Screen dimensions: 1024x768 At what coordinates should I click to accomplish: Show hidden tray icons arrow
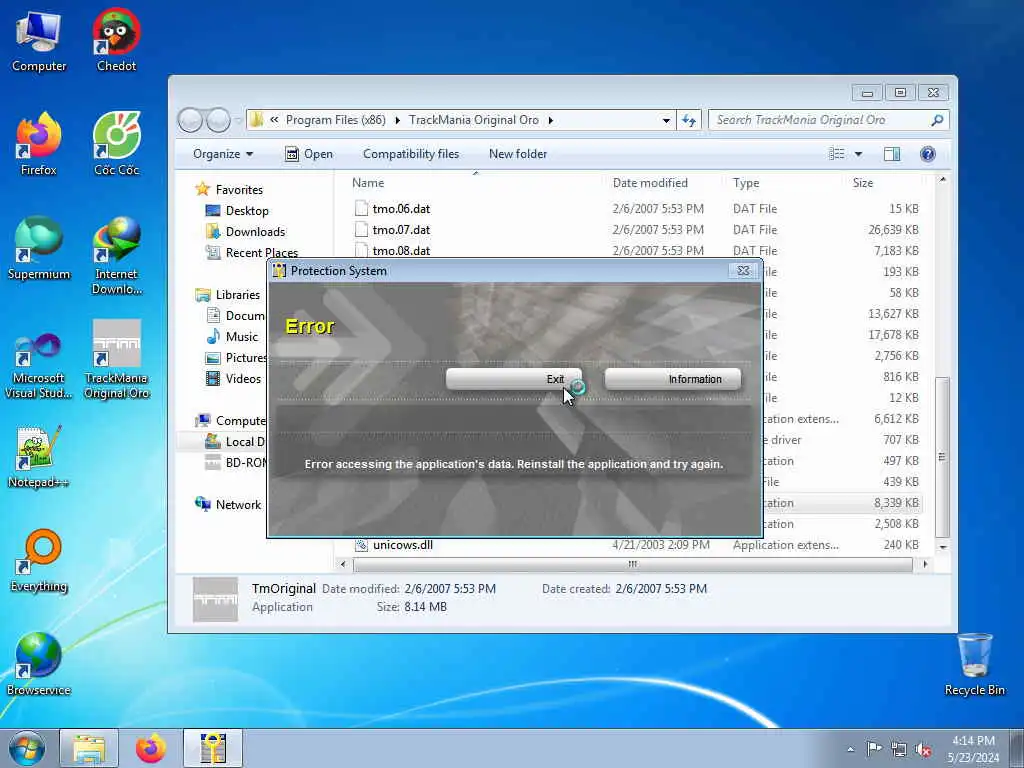click(850, 749)
